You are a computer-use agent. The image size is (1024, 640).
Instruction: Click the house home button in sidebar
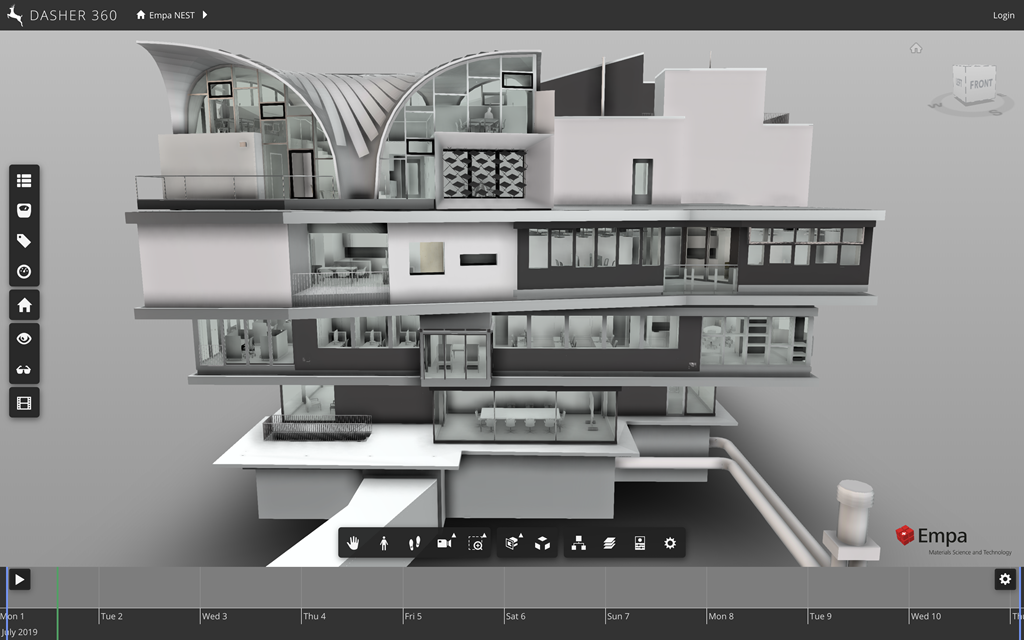(24, 305)
